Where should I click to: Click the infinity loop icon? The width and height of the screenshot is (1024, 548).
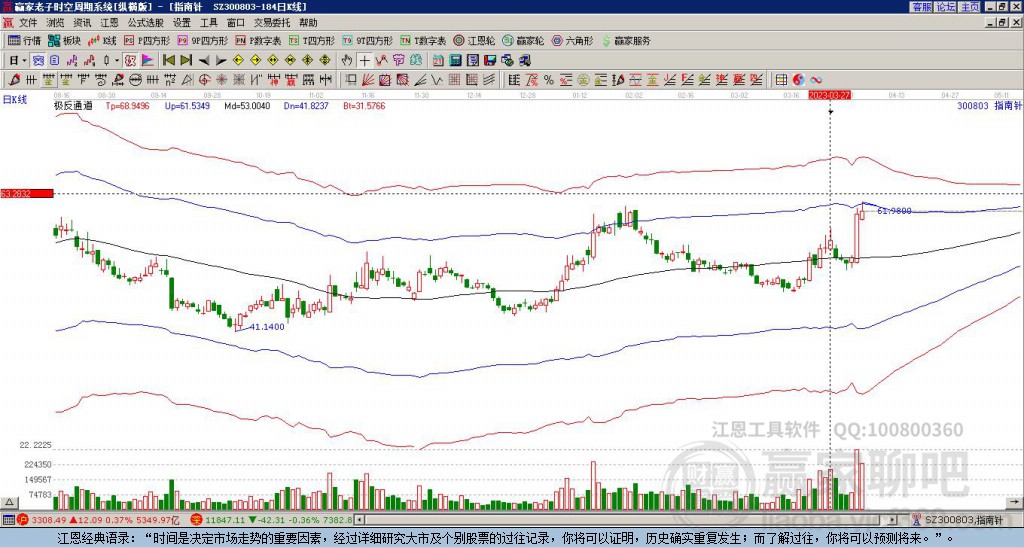(x=816, y=80)
